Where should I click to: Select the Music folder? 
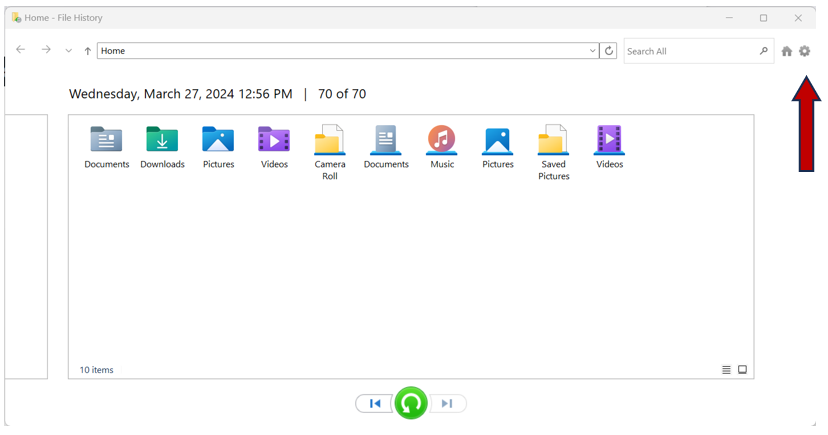click(442, 147)
